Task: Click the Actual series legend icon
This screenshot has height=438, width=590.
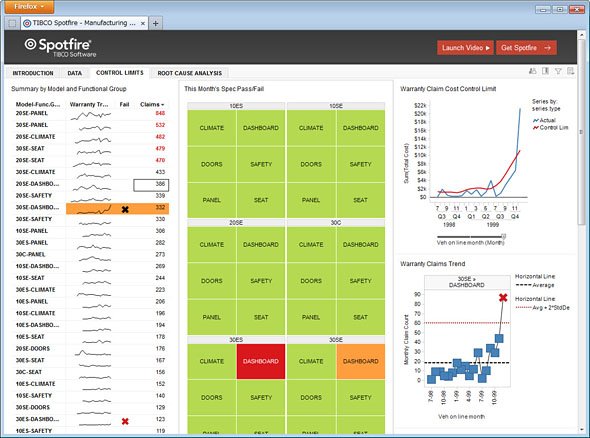Action: (536, 120)
